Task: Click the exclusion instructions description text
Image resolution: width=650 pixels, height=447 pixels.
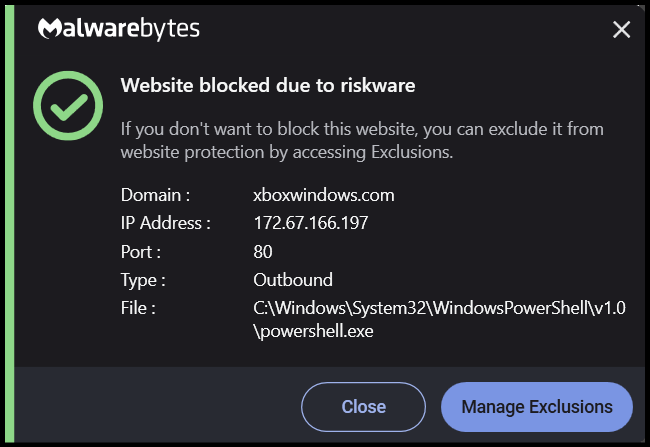Action: click(361, 141)
